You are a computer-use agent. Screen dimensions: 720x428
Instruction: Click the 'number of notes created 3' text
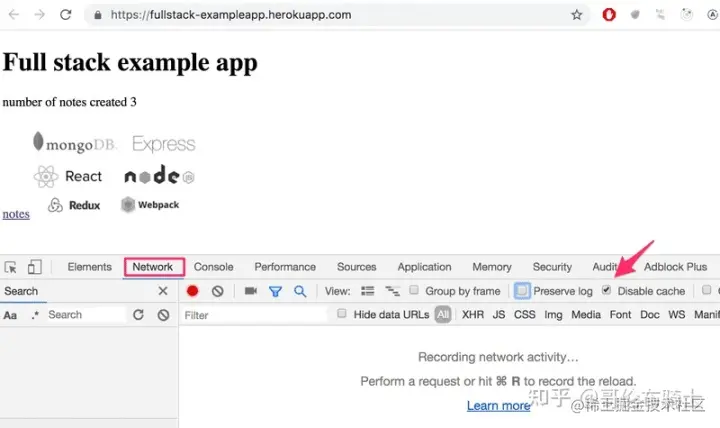tap(69, 102)
